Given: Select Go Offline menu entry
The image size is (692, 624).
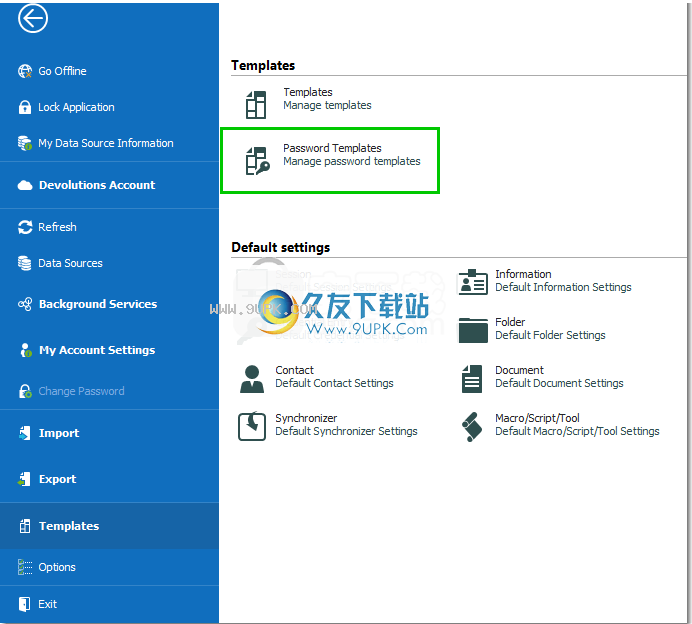Looking at the screenshot, I should pyautogui.click(x=109, y=71).
